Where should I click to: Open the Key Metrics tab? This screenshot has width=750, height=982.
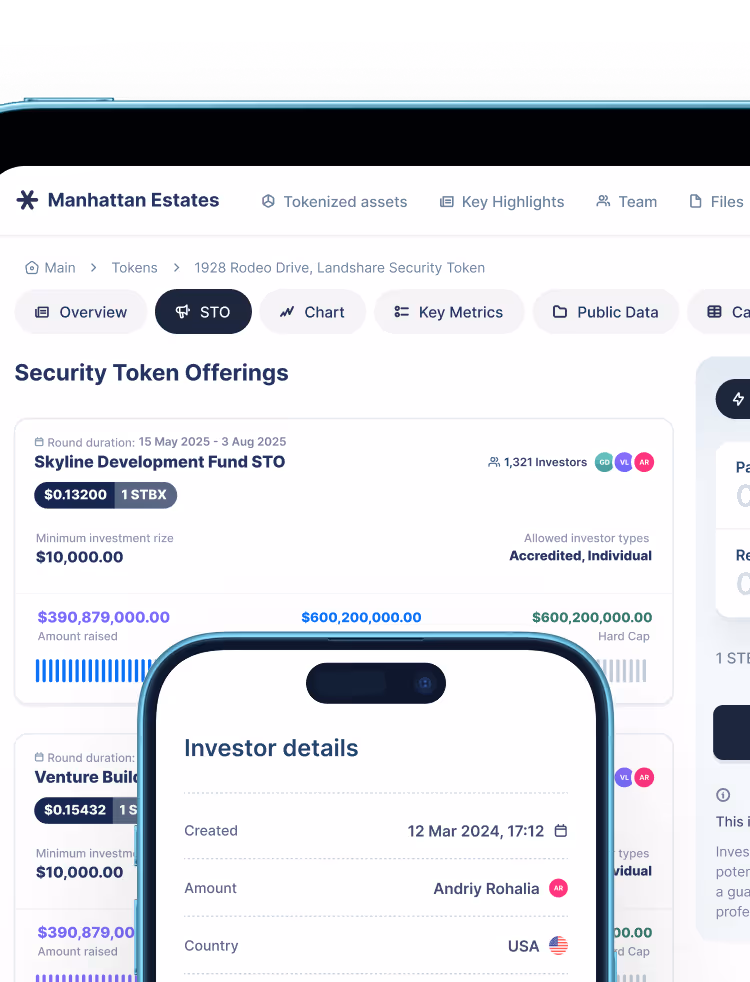(449, 311)
